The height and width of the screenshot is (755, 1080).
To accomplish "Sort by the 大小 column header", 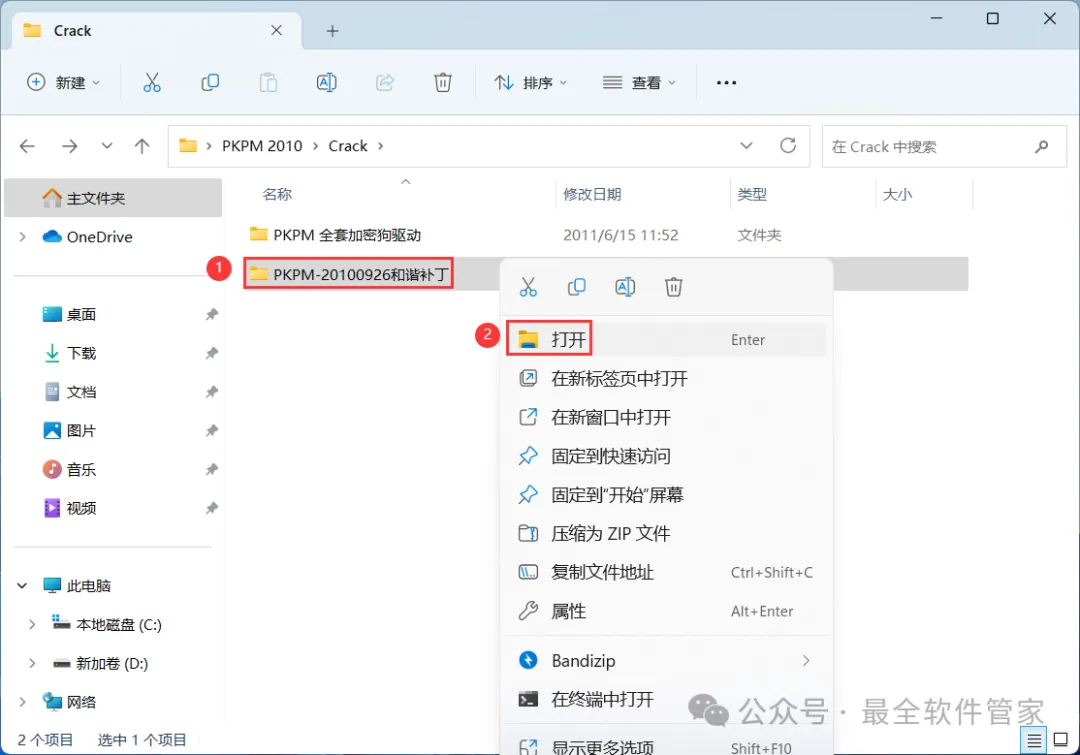I will pyautogui.click(x=897, y=194).
